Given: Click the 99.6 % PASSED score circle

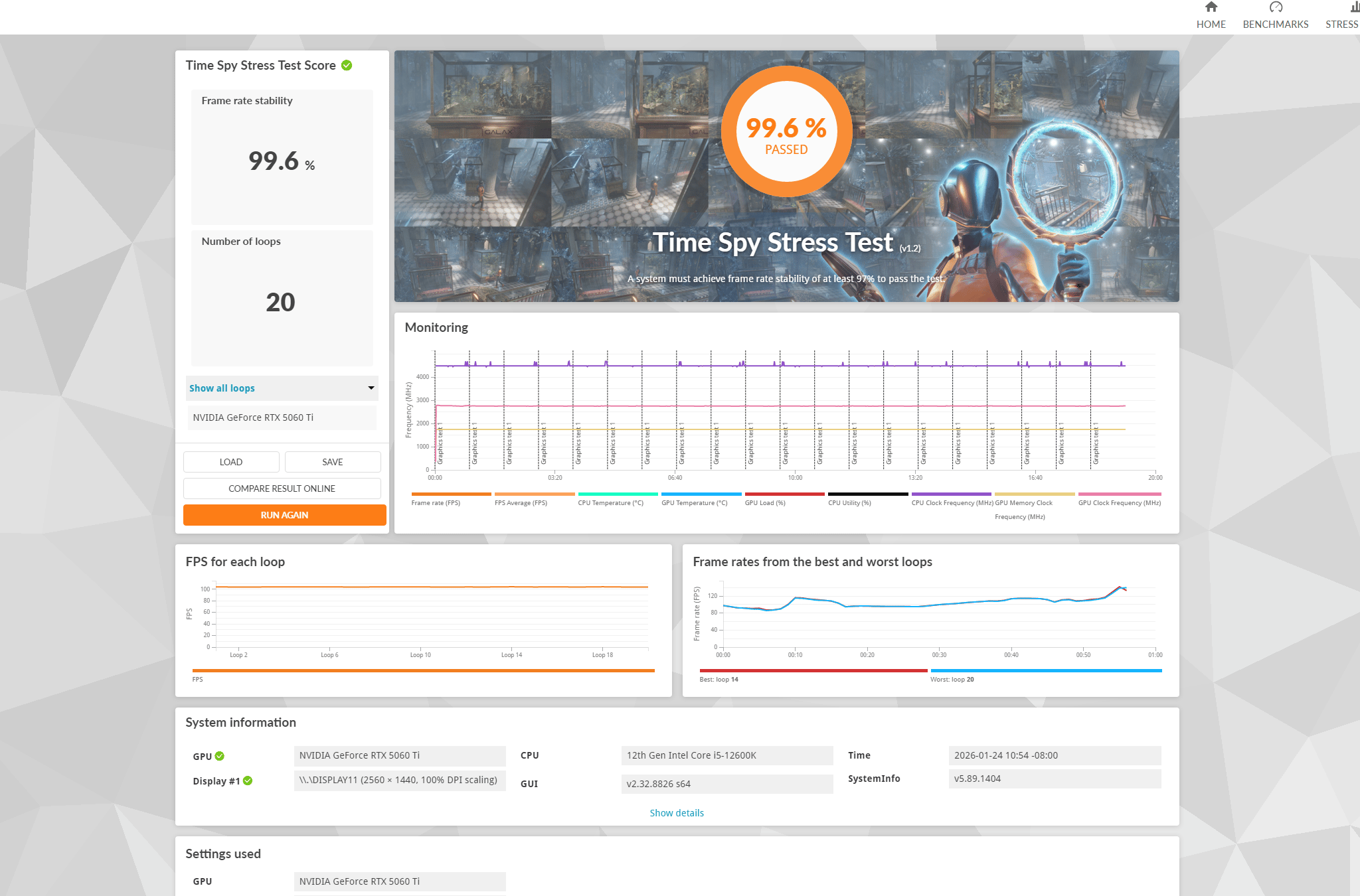Looking at the screenshot, I should point(786,131).
